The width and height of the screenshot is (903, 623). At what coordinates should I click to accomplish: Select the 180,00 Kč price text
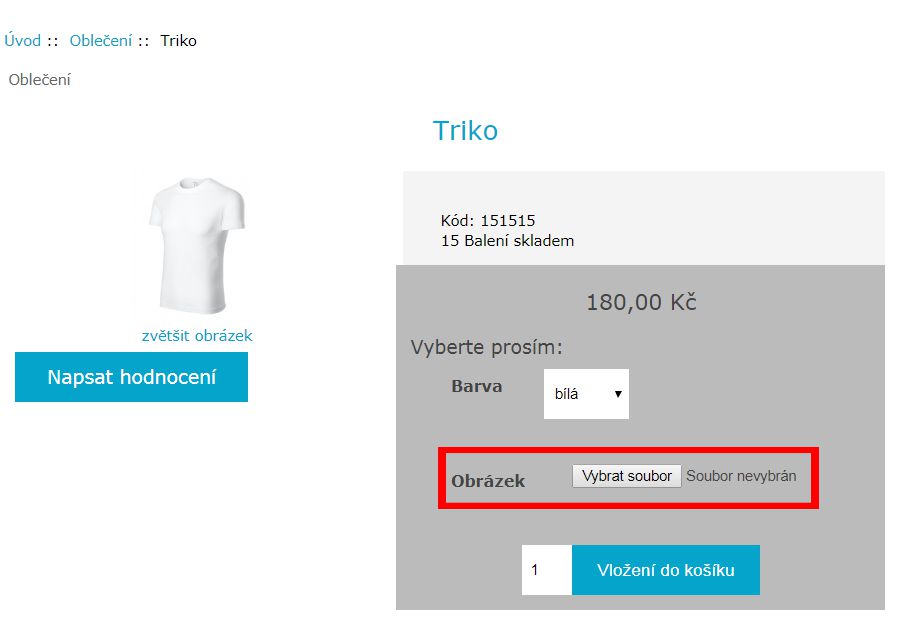coord(641,302)
